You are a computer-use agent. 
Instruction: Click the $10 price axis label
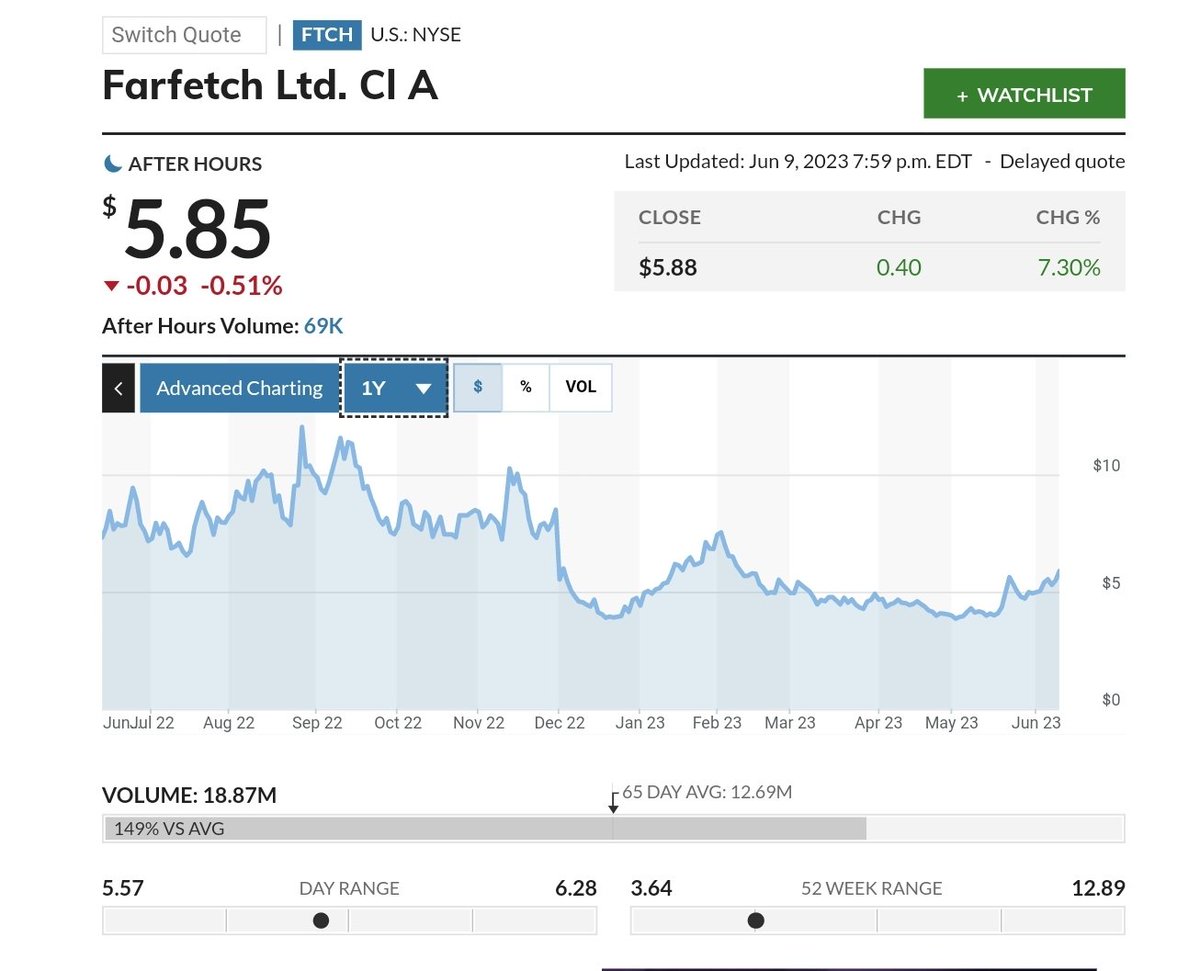[x=1106, y=465]
